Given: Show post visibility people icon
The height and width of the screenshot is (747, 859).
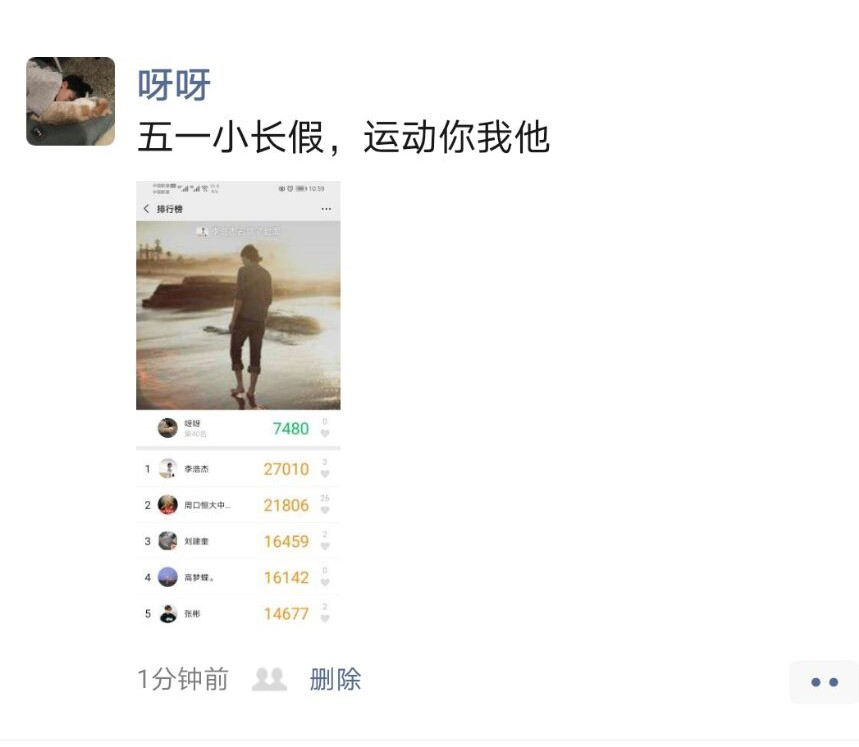Looking at the screenshot, I should click(x=269, y=679).
